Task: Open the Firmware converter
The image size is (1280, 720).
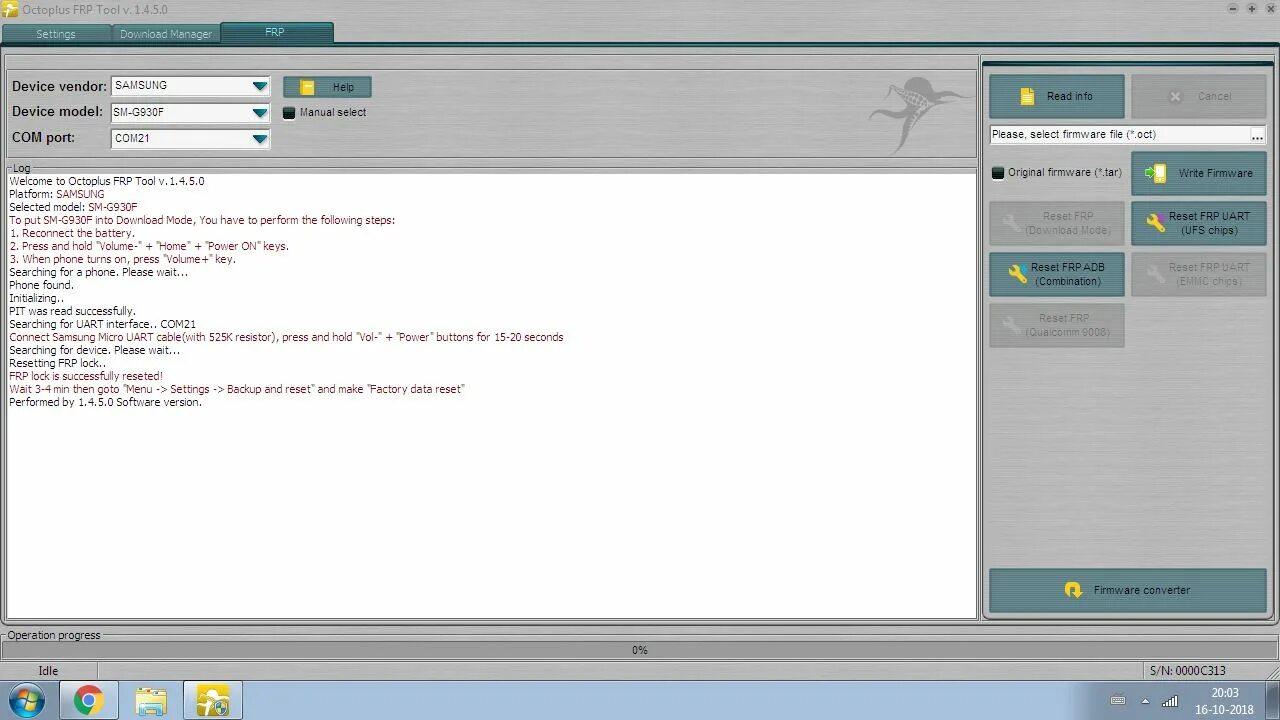Action: click(1128, 590)
